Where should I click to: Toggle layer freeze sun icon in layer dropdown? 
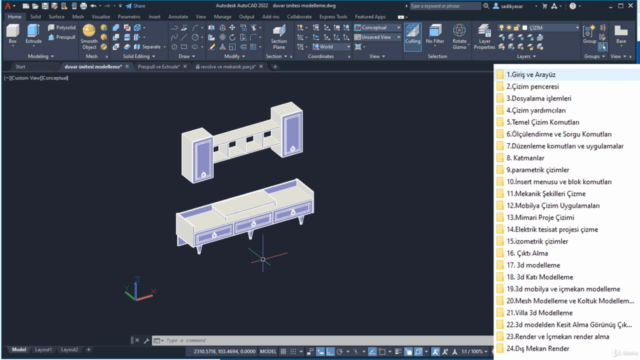509,28
